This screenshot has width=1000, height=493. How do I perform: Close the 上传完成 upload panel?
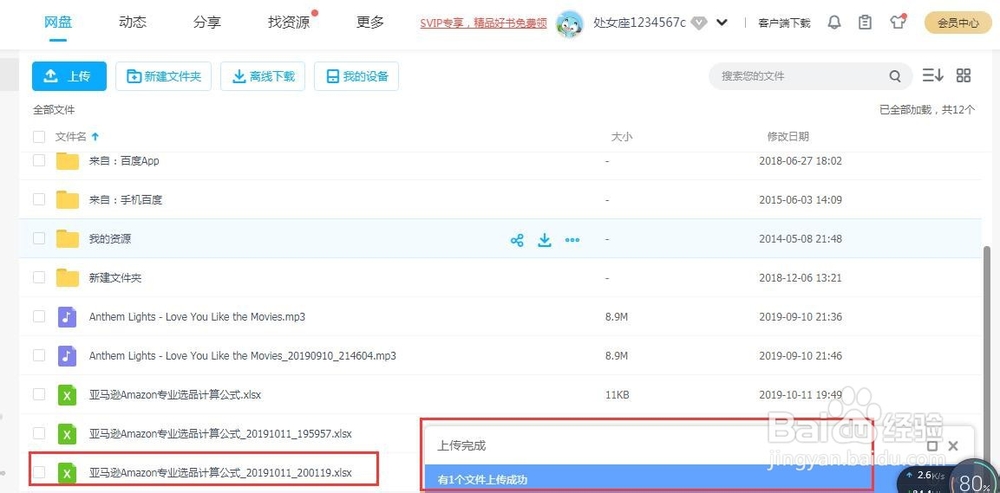(x=953, y=446)
